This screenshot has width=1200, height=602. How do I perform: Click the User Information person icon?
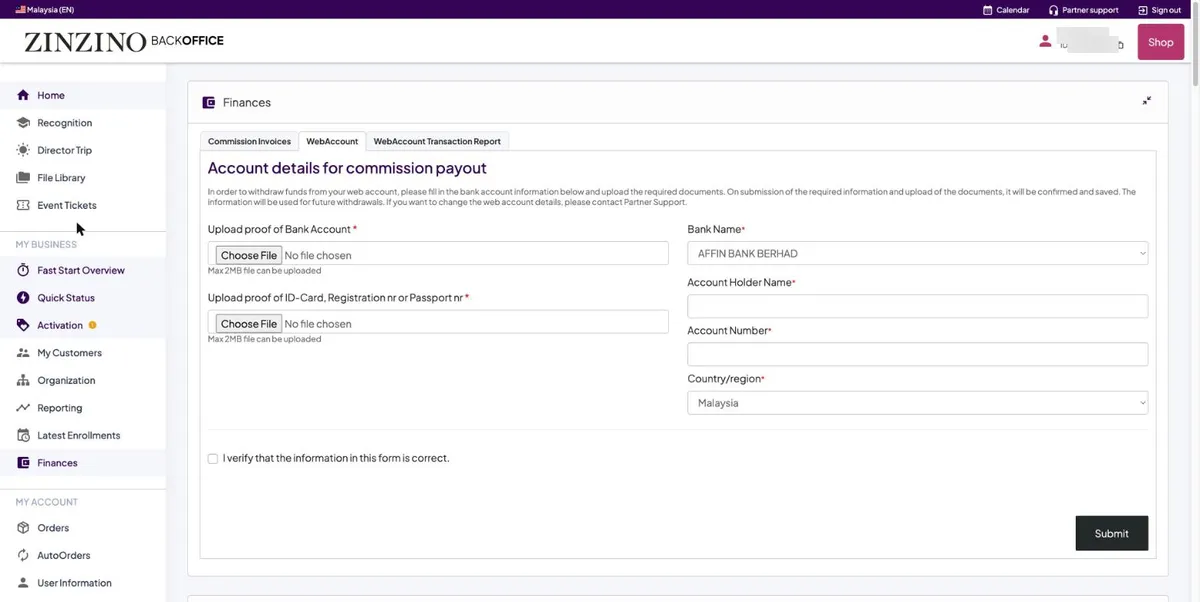(x=23, y=583)
